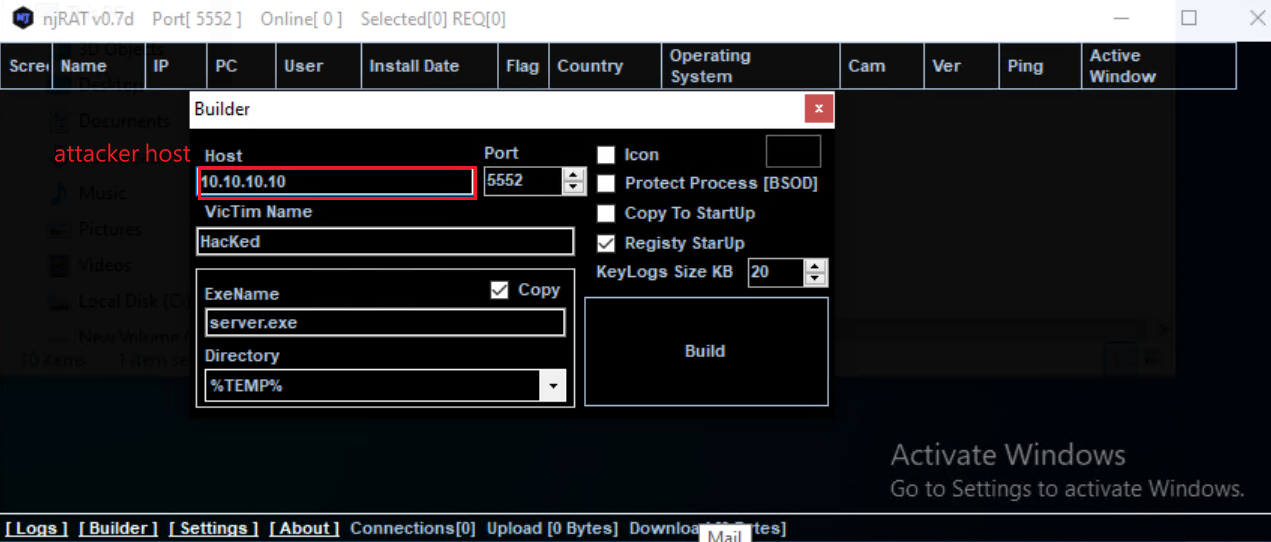The height and width of the screenshot is (542, 1271).
Task: Click the Install Date column header
Action: (414, 66)
